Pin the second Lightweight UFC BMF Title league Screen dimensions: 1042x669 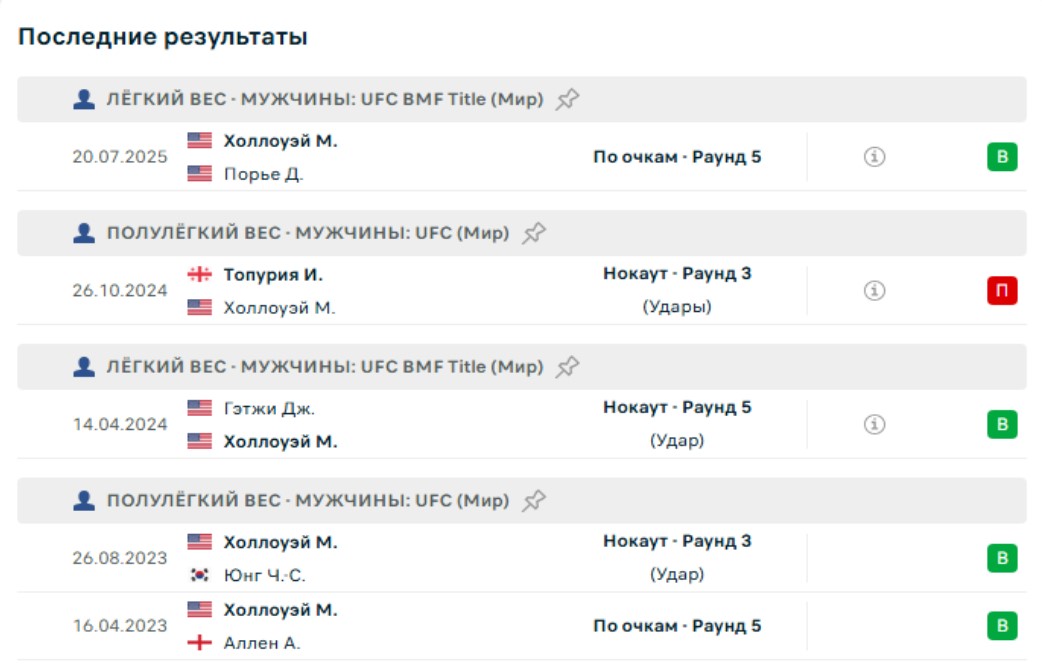click(568, 367)
